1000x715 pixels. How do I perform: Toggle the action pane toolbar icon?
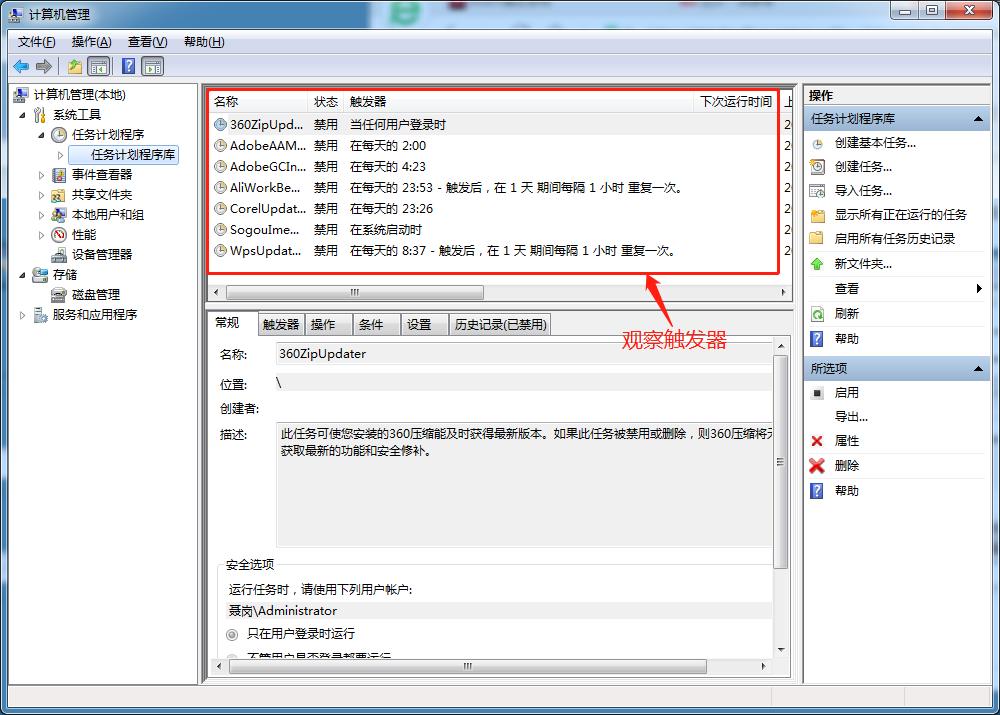click(x=153, y=66)
